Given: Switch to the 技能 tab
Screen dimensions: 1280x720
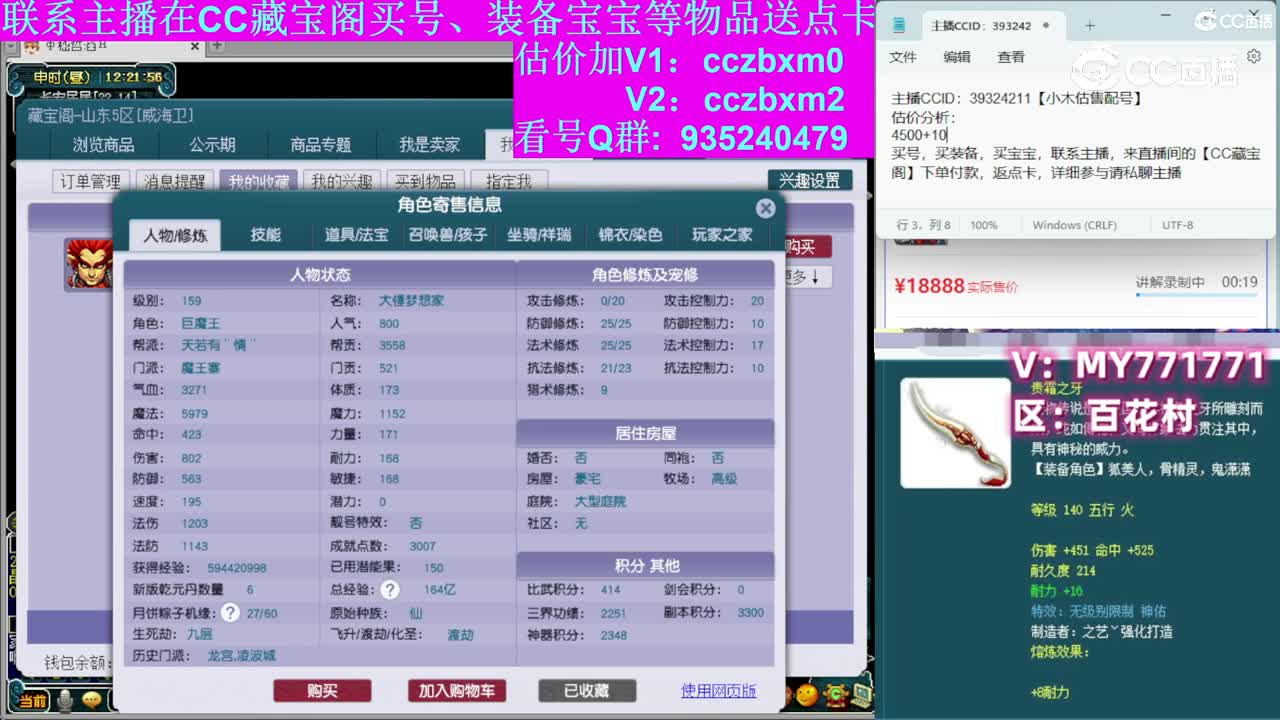Looking at the screenshot, I should coord(266,235).
